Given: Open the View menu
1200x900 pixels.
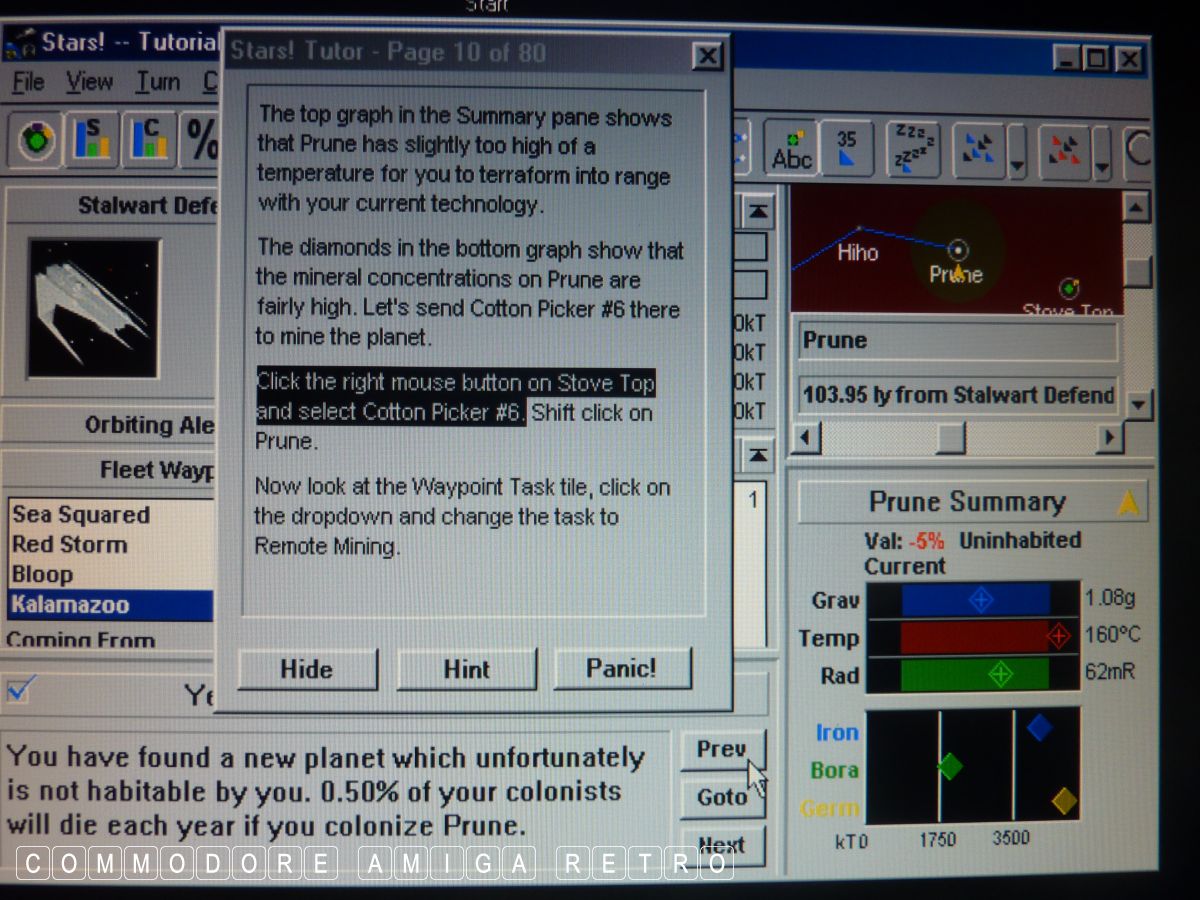Looking at the screenshot, I should point(89,83).
